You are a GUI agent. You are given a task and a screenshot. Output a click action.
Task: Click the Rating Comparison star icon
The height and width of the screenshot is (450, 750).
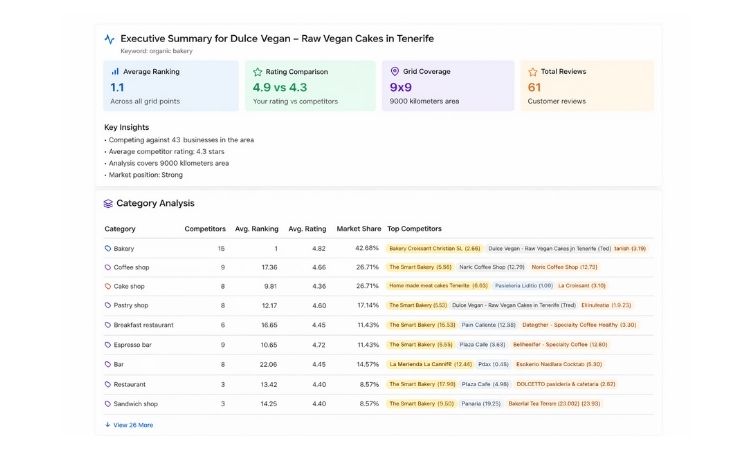(x=257, y=72)
